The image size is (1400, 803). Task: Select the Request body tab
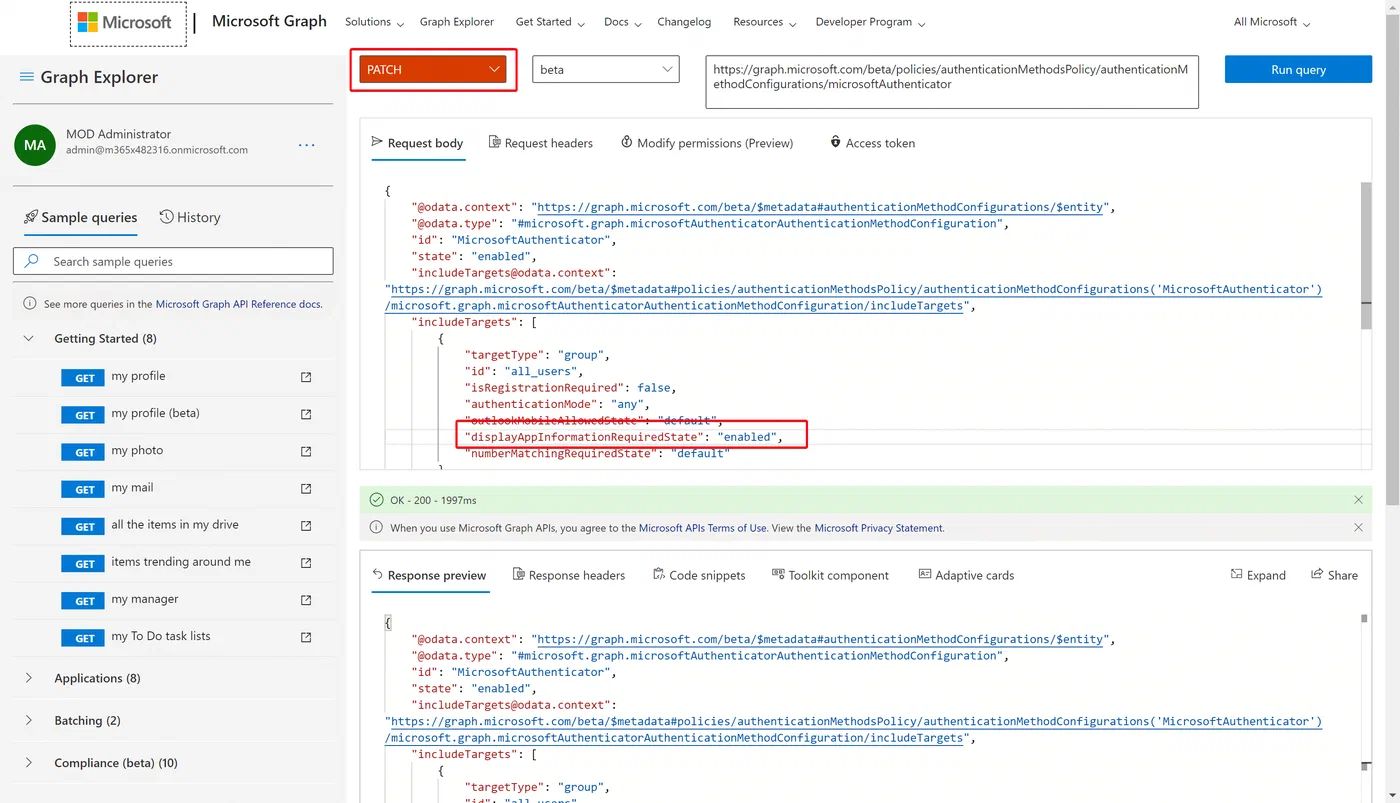pos(417,143)
